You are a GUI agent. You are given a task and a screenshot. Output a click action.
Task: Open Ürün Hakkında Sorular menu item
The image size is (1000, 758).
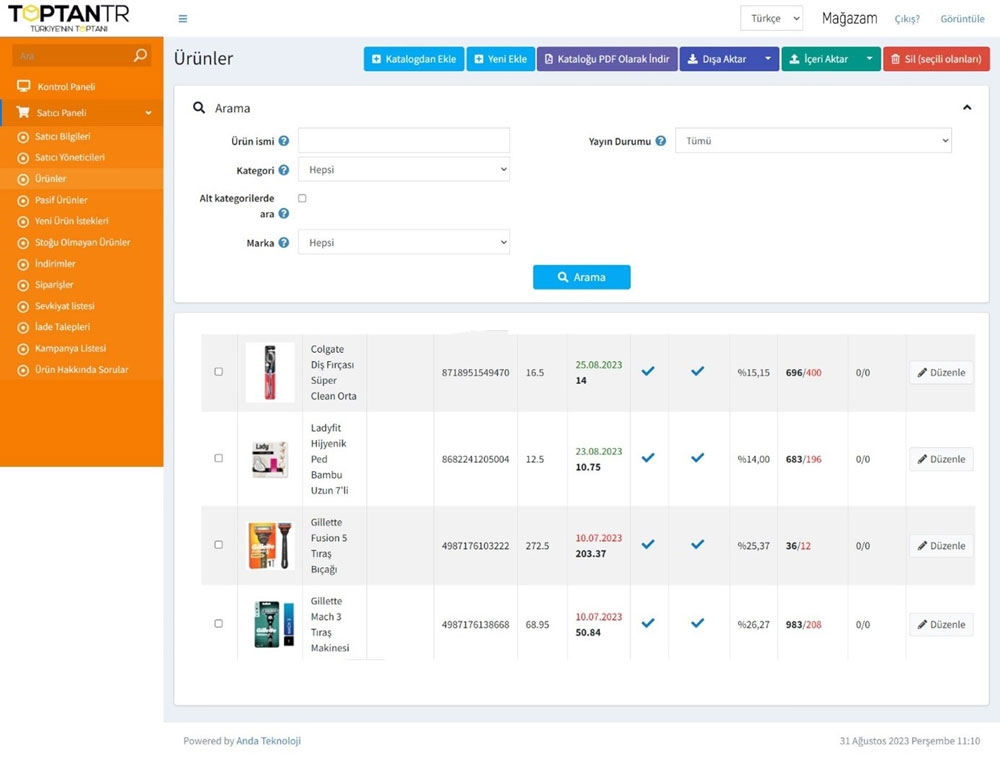click(x=82, y=370)
